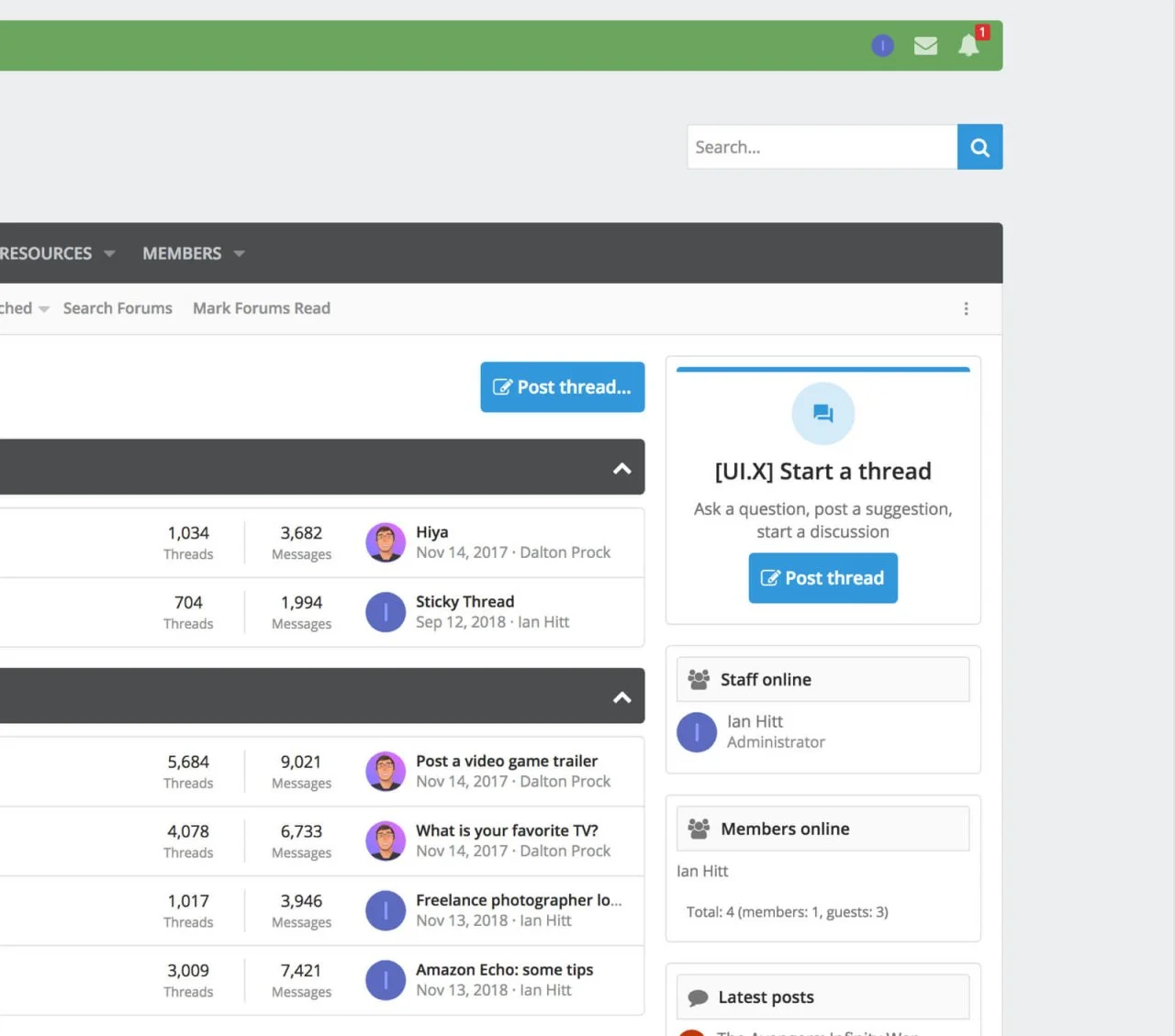Open the Amazon Echo: some tips thread
This screenshot has width=1175, height=1036.
click(x=504, y=970)
